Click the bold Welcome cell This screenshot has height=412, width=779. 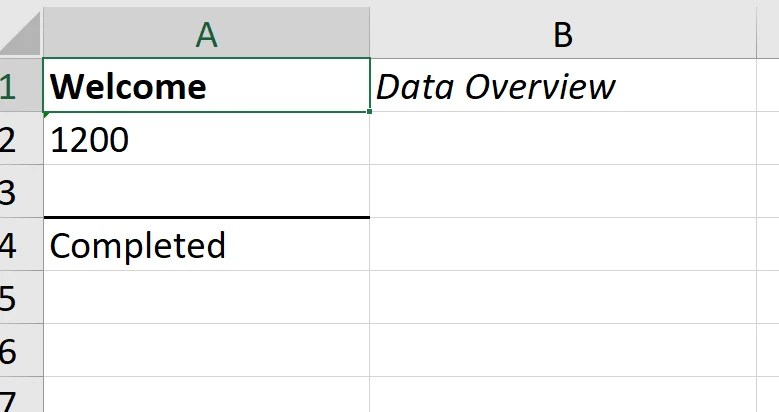[206, 87]
